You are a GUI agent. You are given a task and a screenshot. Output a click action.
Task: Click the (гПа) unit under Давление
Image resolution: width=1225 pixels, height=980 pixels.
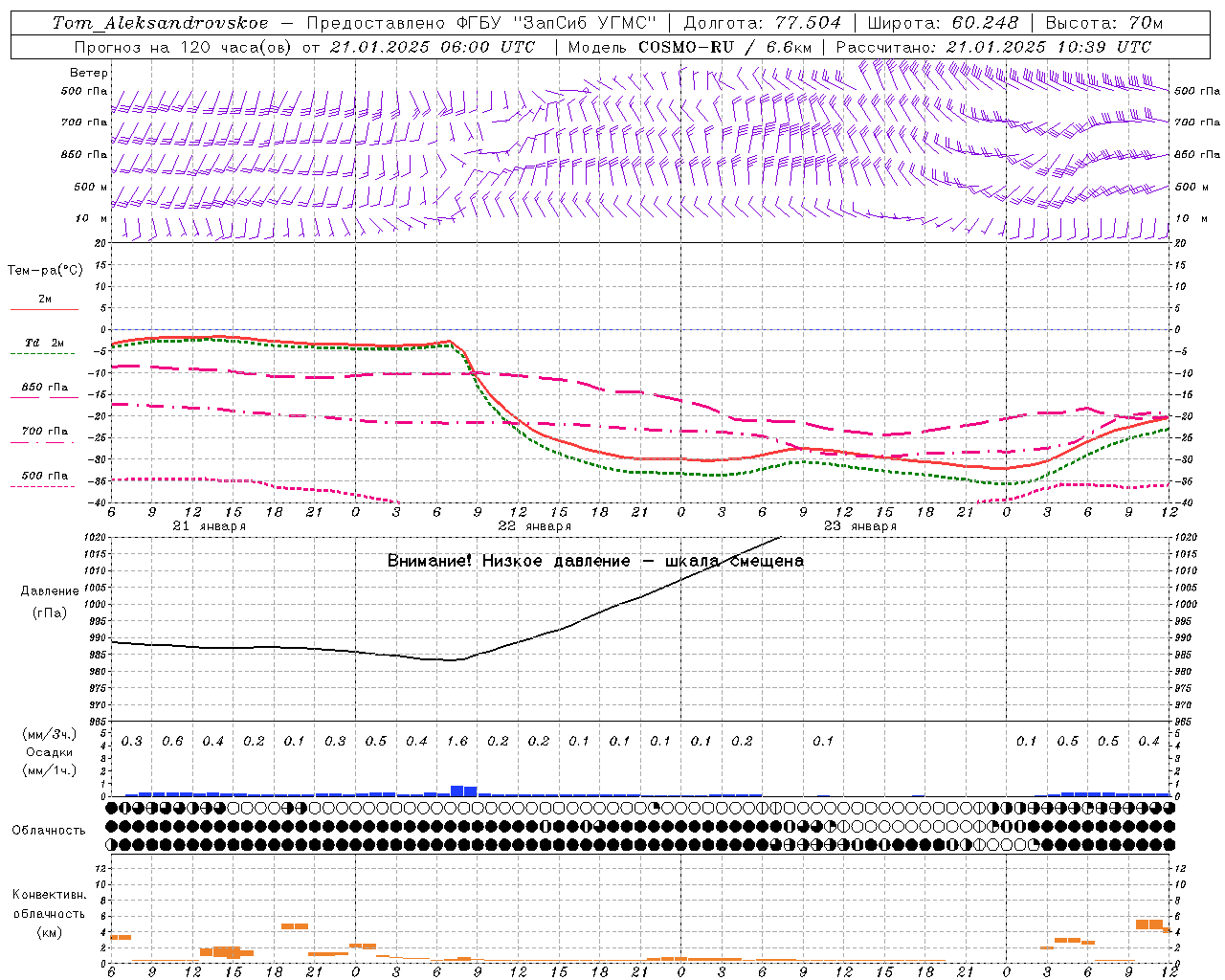[x=50, y=613]
